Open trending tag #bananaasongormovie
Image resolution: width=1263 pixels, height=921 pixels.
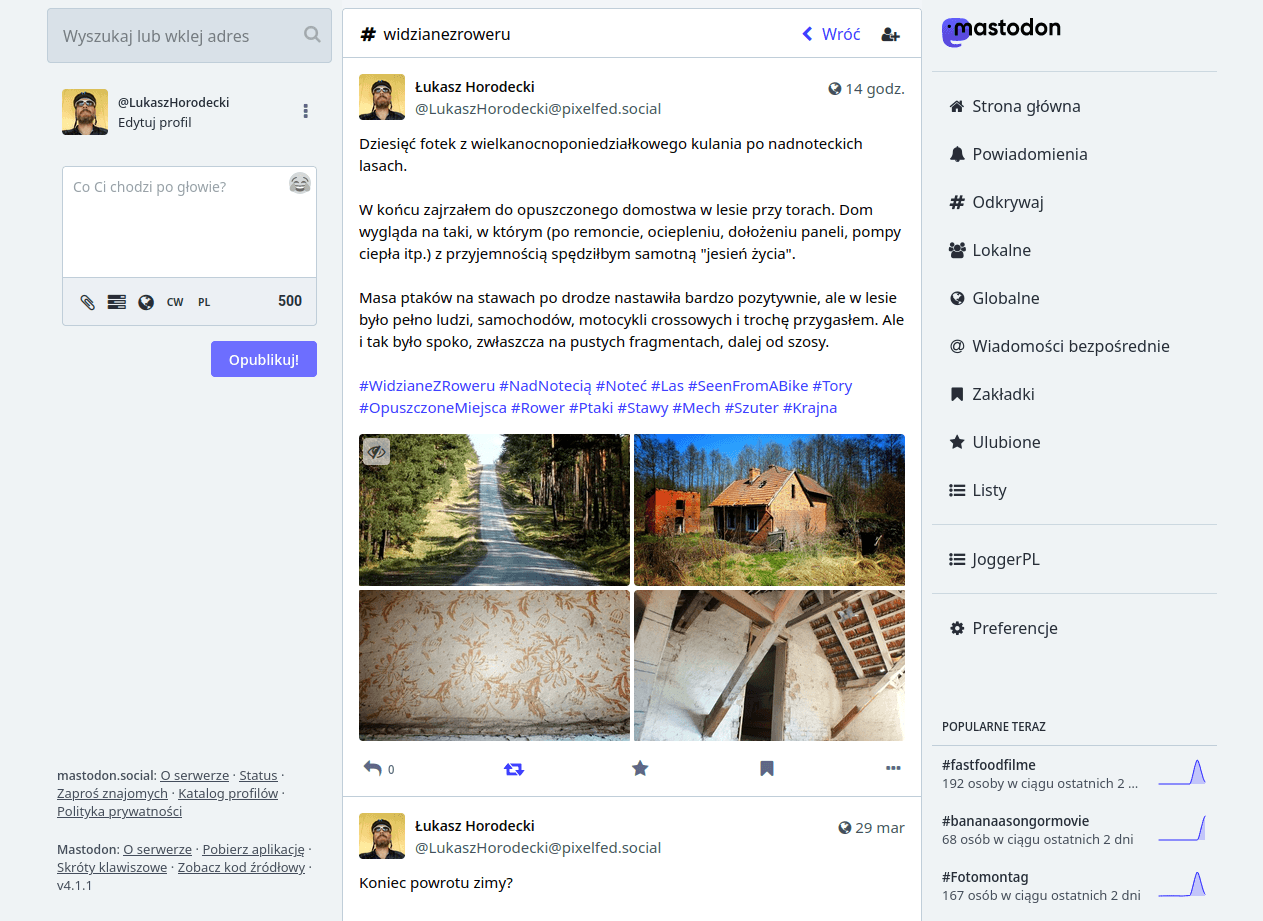click(1016, 821)
